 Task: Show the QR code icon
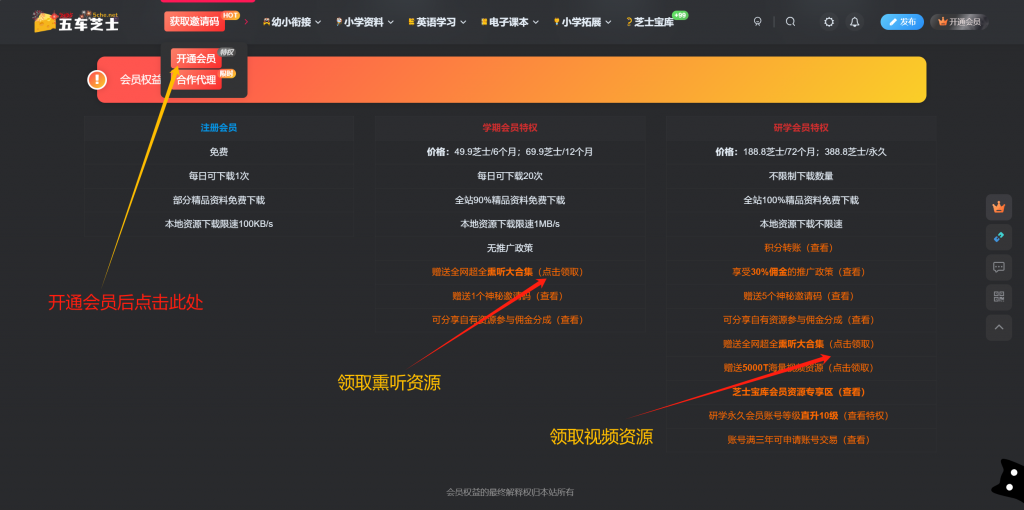click(997, 297)
